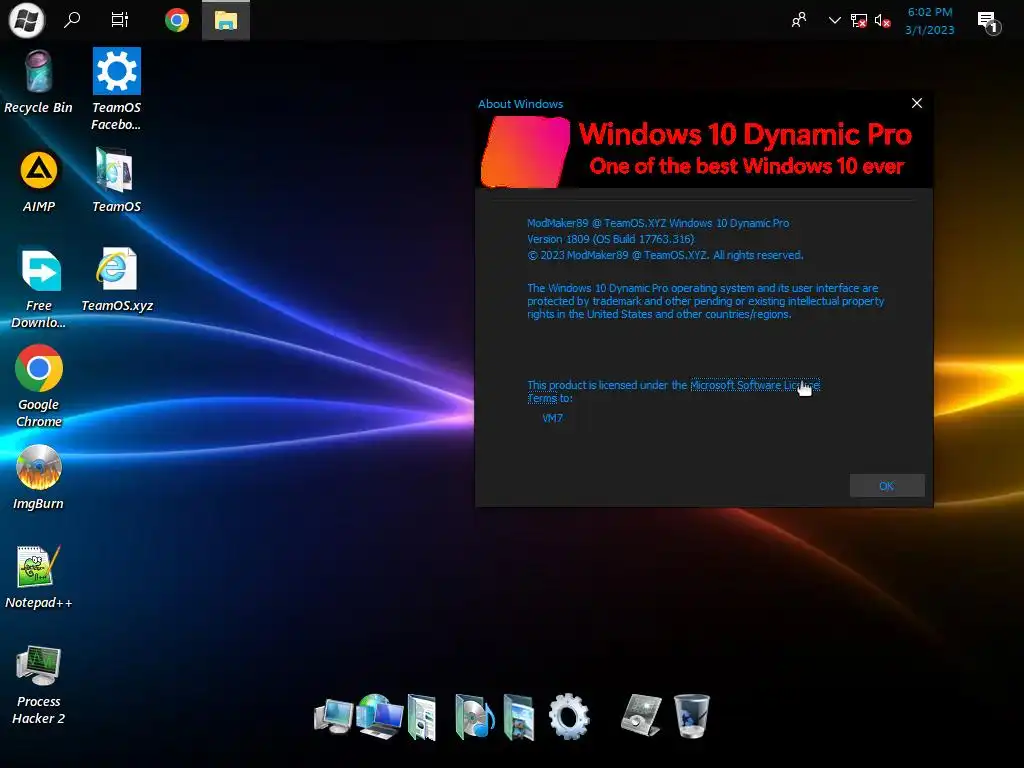Click the 'VM7' licensee text
1024x768 pixels.
coord(552,418)
